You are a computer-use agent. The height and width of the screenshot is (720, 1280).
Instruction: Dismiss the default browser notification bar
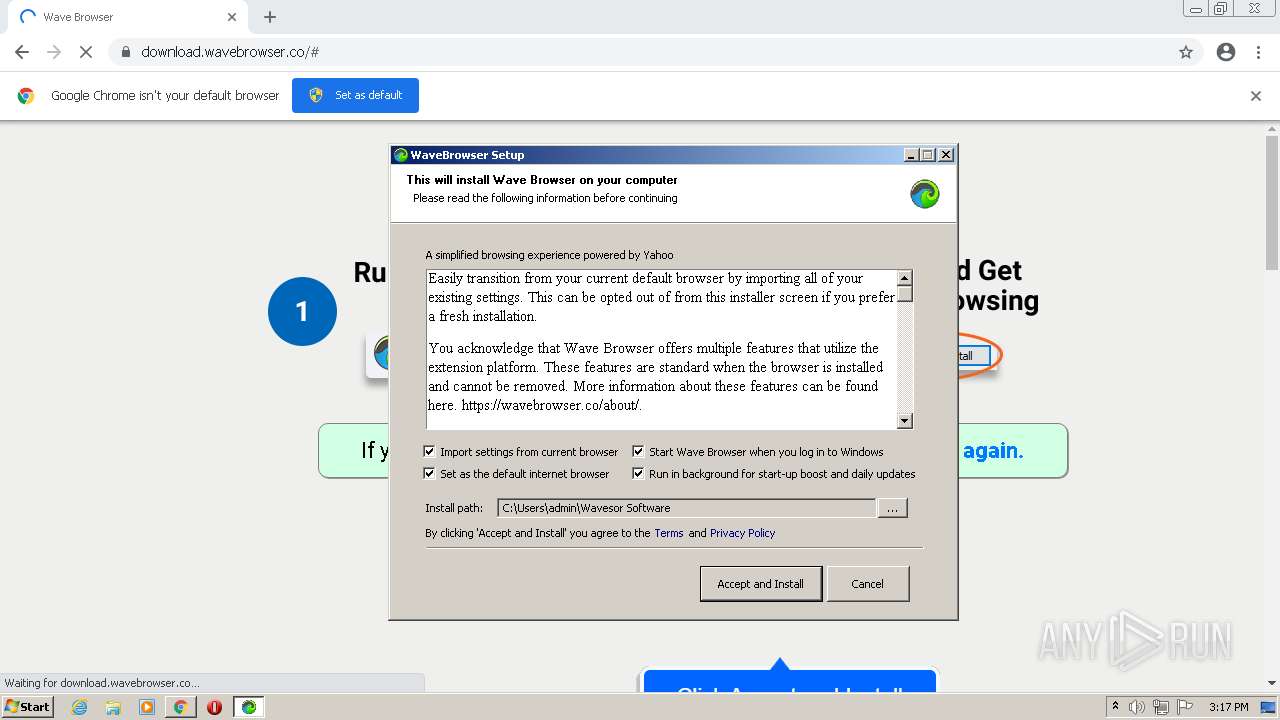coord(1256,96)
